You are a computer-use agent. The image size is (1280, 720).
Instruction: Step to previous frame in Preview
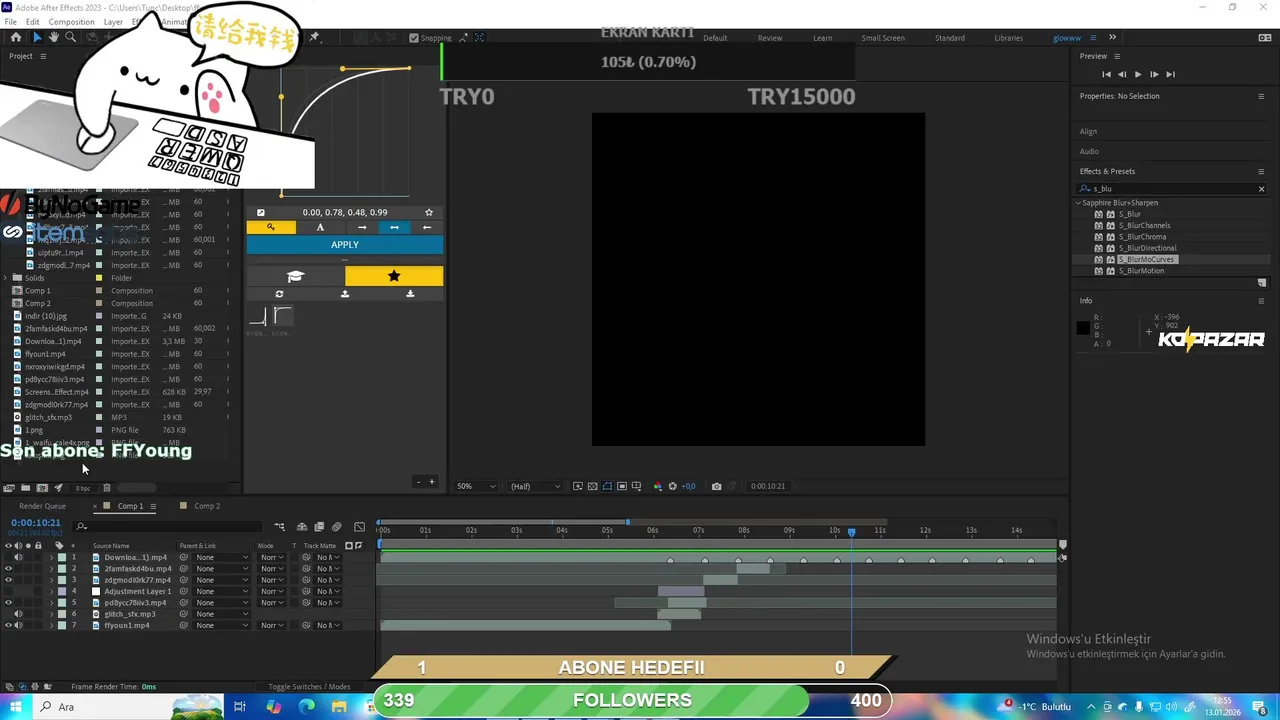[1122, 74]
